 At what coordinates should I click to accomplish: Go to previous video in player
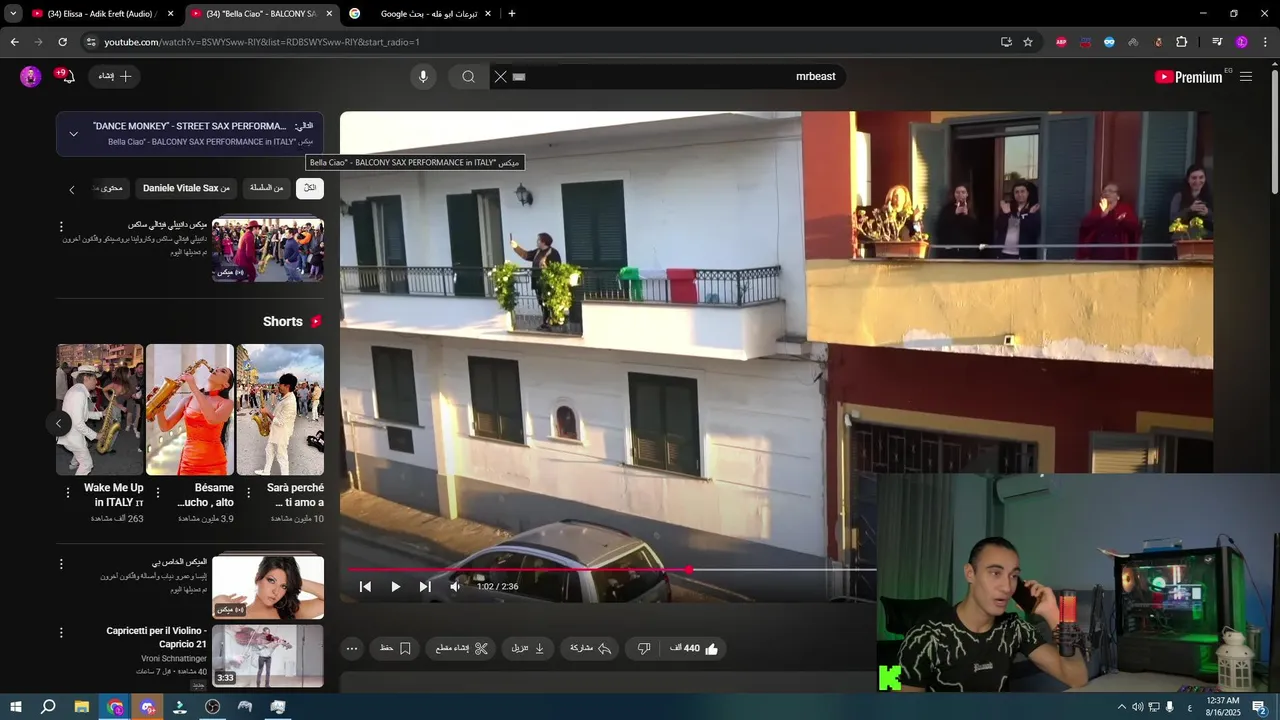coord(365,587)
